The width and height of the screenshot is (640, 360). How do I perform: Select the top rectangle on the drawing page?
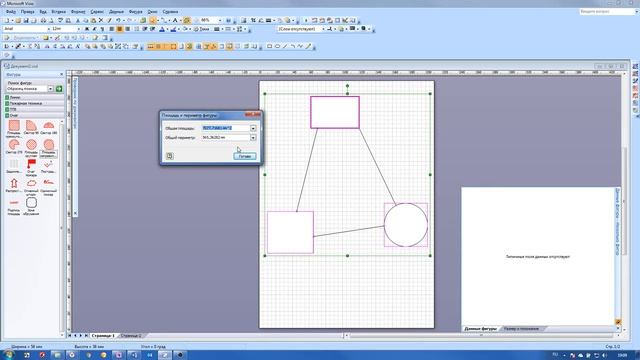tap(335, 112)
